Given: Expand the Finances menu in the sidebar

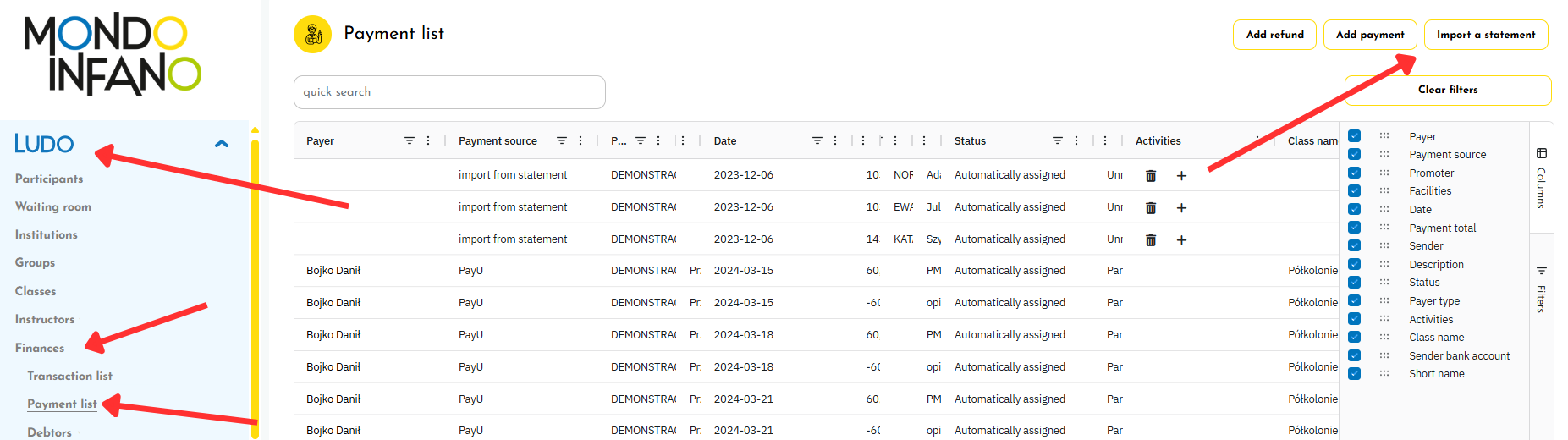Looking at the screenshot, I should click(x=40, y=348).
